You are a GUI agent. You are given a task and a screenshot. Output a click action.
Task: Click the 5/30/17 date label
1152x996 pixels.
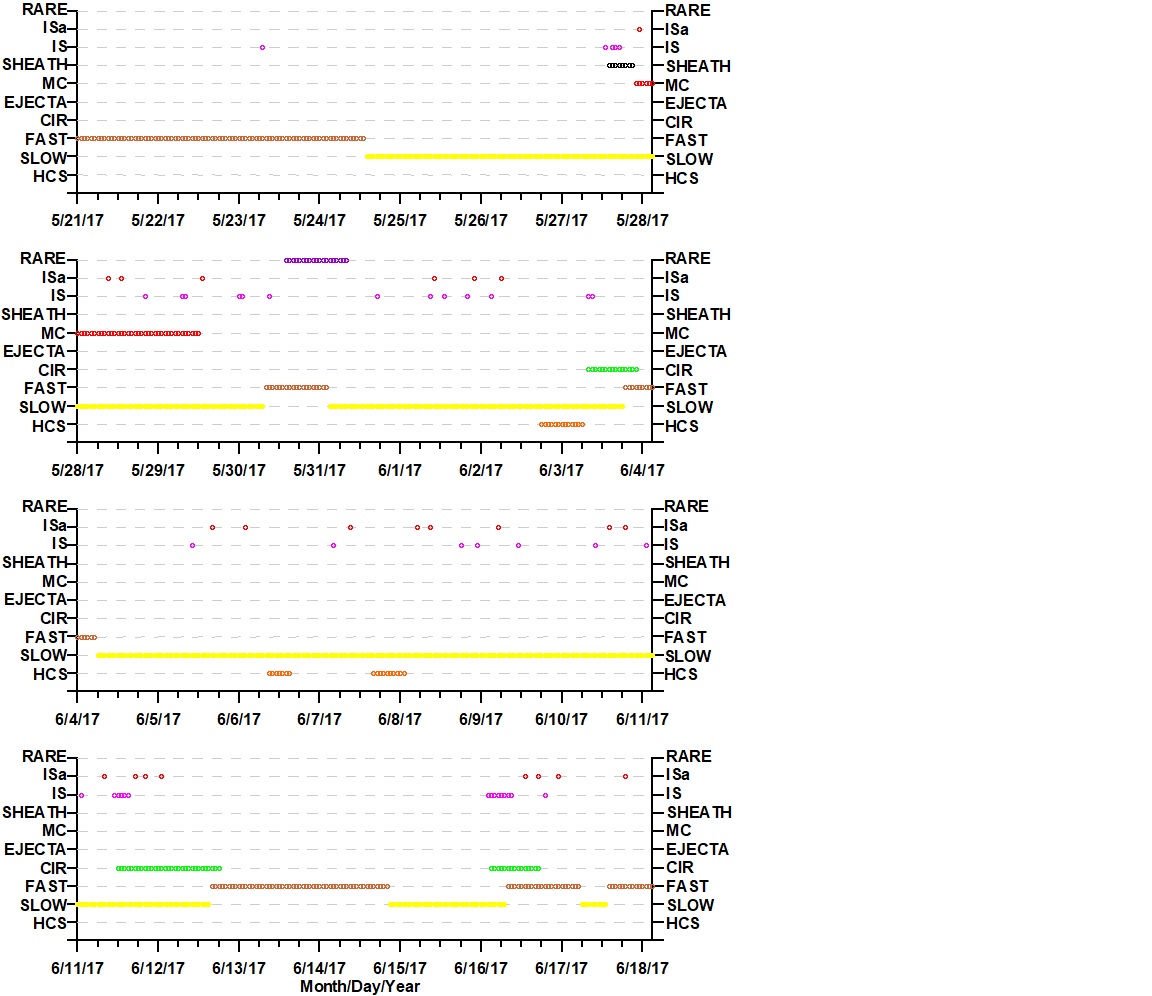[x=239, y=470]
